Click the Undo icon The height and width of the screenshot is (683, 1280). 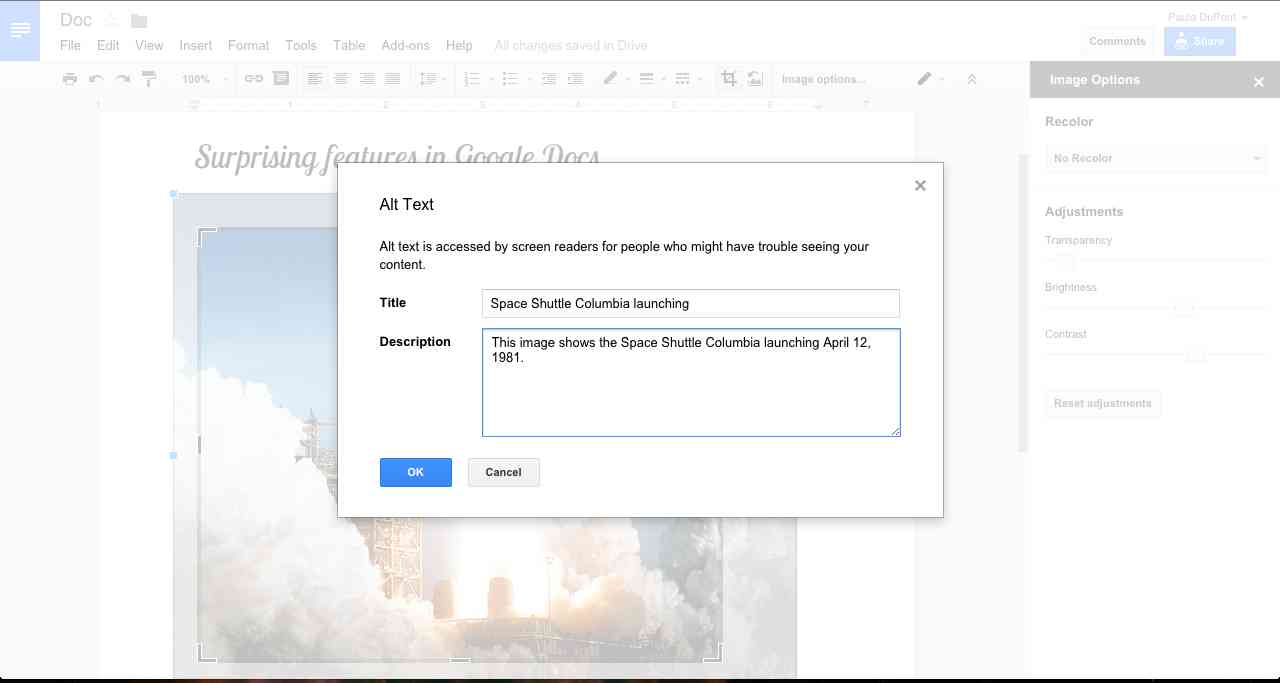point(96,78)
